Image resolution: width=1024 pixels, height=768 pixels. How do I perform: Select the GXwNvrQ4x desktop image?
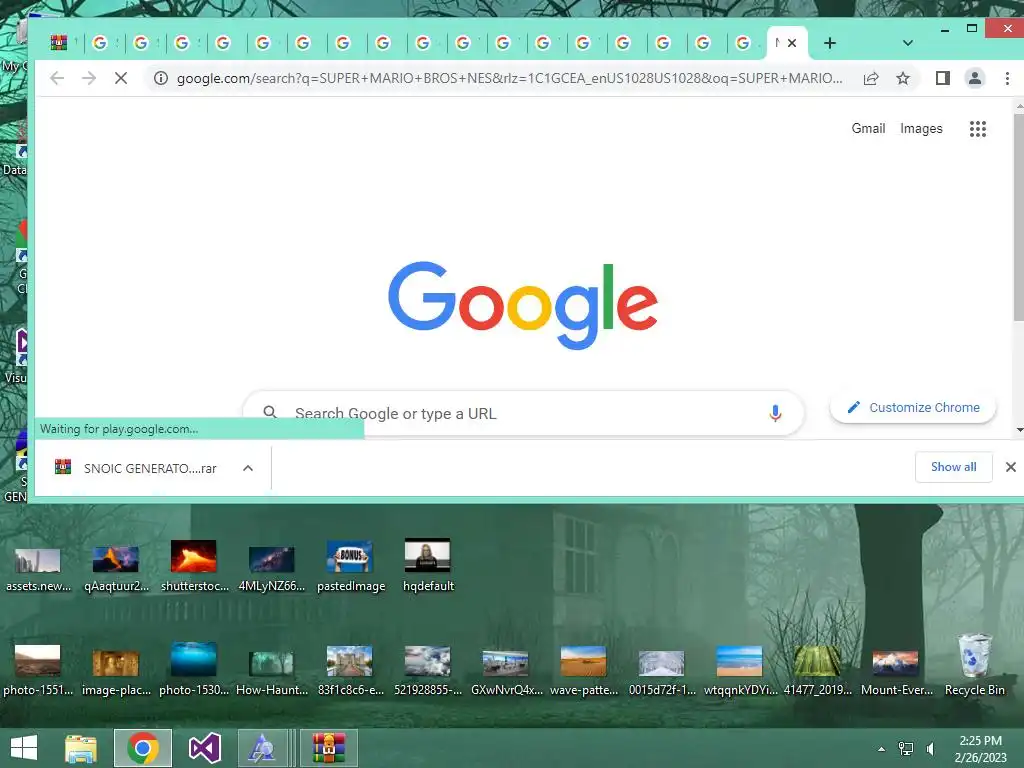[x=506, y=671]
